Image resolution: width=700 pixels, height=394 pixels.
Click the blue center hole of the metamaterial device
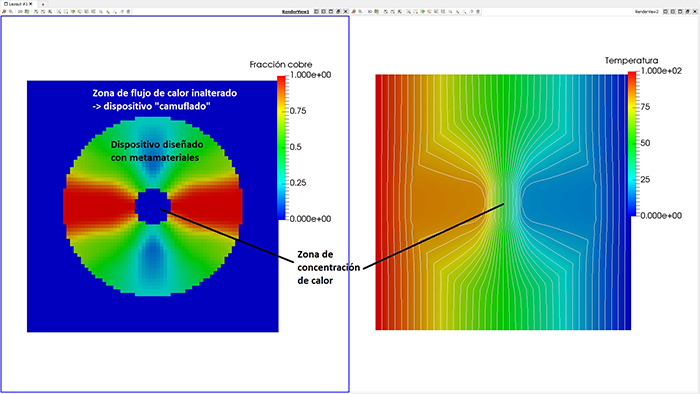151,206
